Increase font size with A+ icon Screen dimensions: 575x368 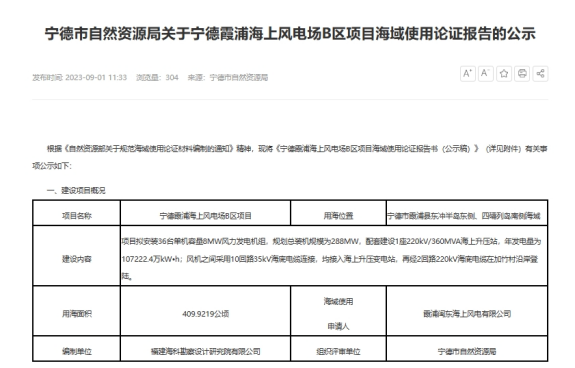point(468,74)
